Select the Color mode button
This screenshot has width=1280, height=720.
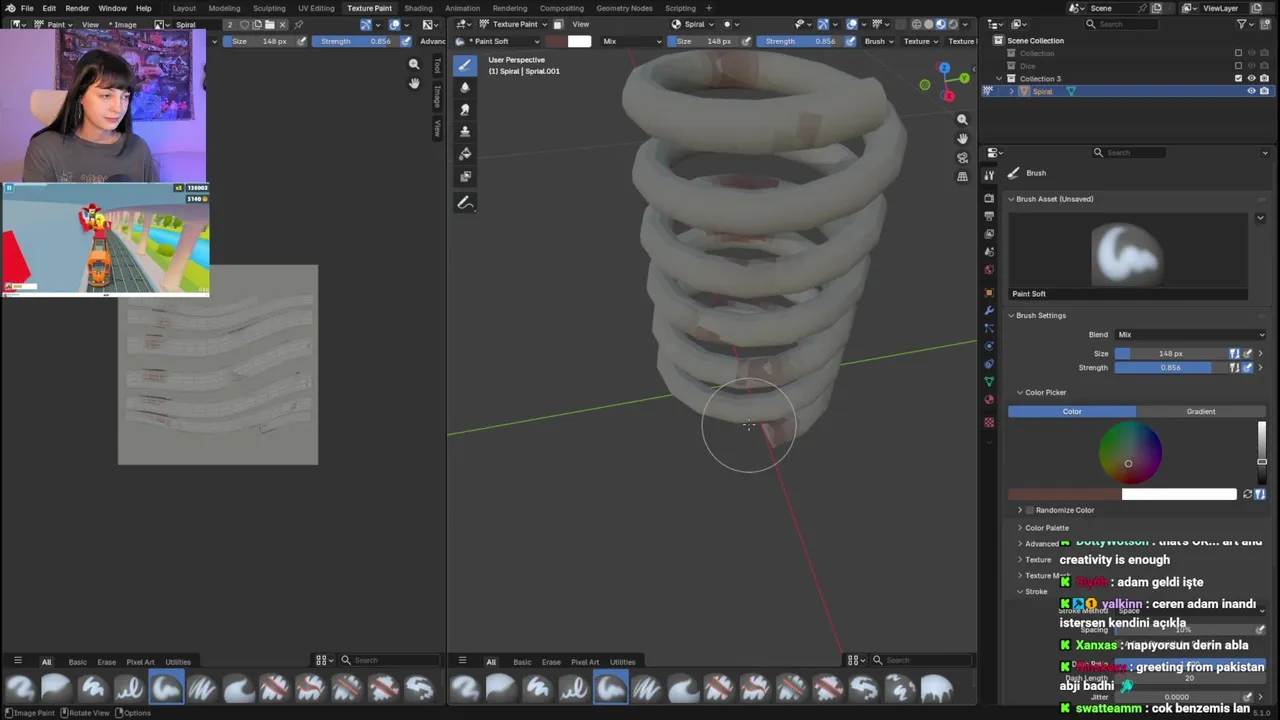[x=1072, y=411]
